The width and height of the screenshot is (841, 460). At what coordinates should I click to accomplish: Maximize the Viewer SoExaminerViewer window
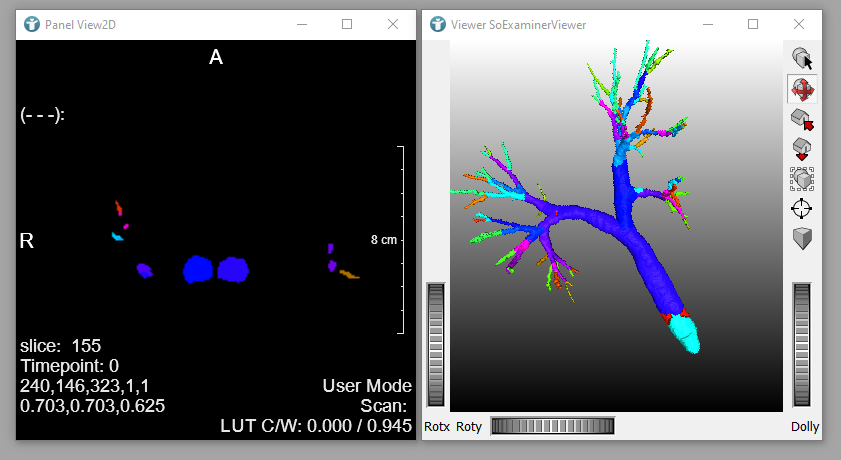(753, 24)
